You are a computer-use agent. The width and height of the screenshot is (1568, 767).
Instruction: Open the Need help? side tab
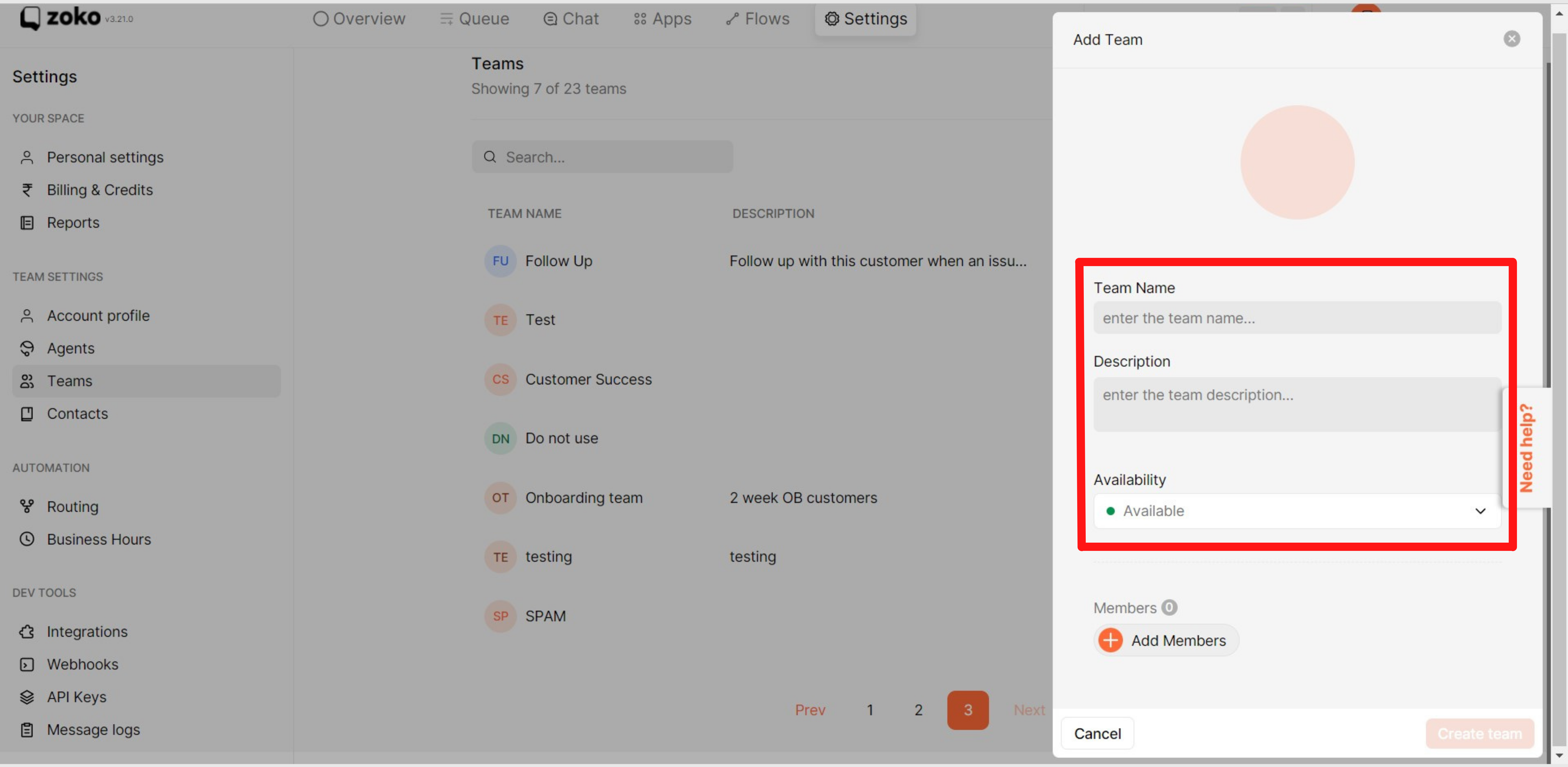[x=1526, y=447]
